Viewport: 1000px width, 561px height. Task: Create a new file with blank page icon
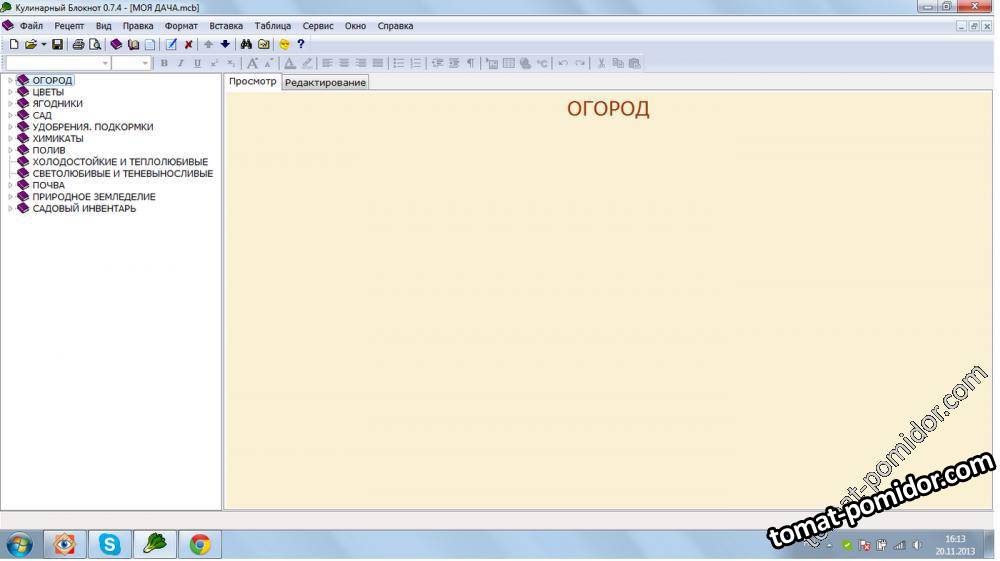tap(13, 45)
